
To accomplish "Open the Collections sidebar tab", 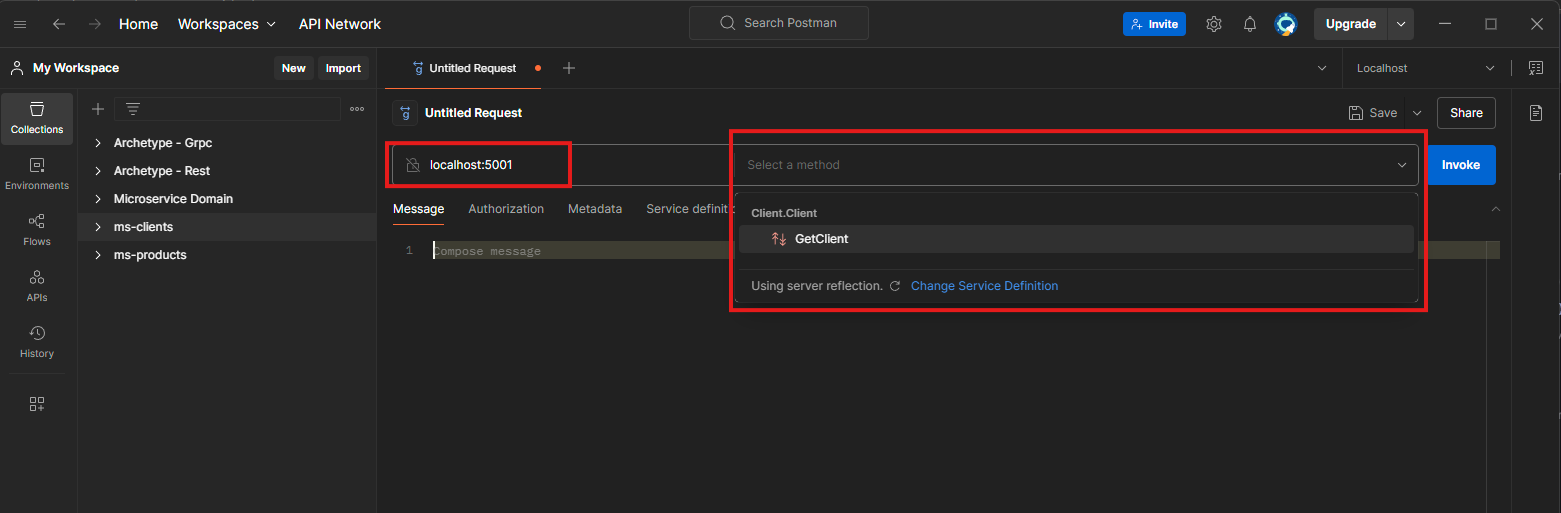I will pyautogui.click(x=37, y=118).
